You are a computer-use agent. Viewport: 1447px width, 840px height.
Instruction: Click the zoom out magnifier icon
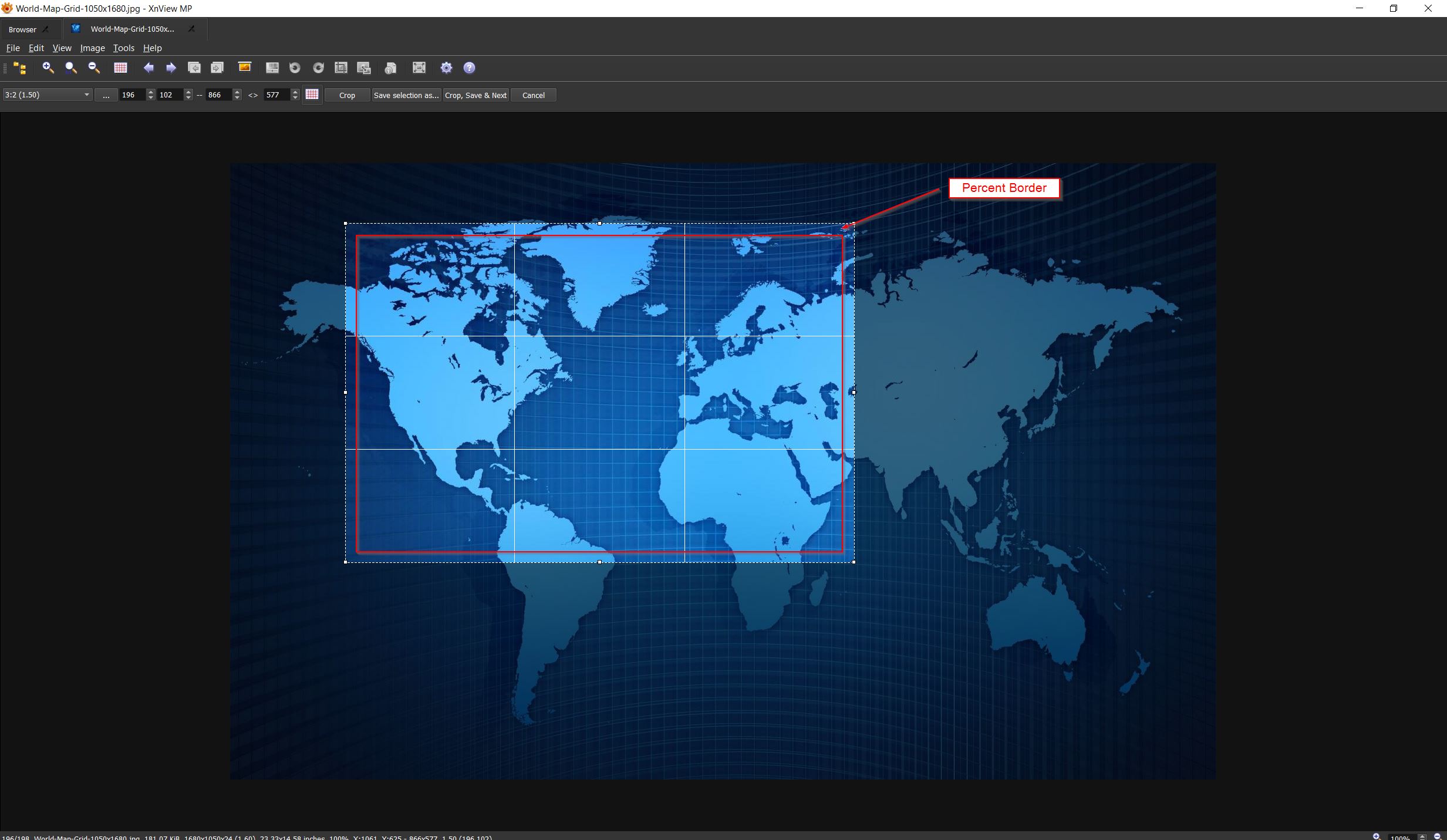[94, 68]
